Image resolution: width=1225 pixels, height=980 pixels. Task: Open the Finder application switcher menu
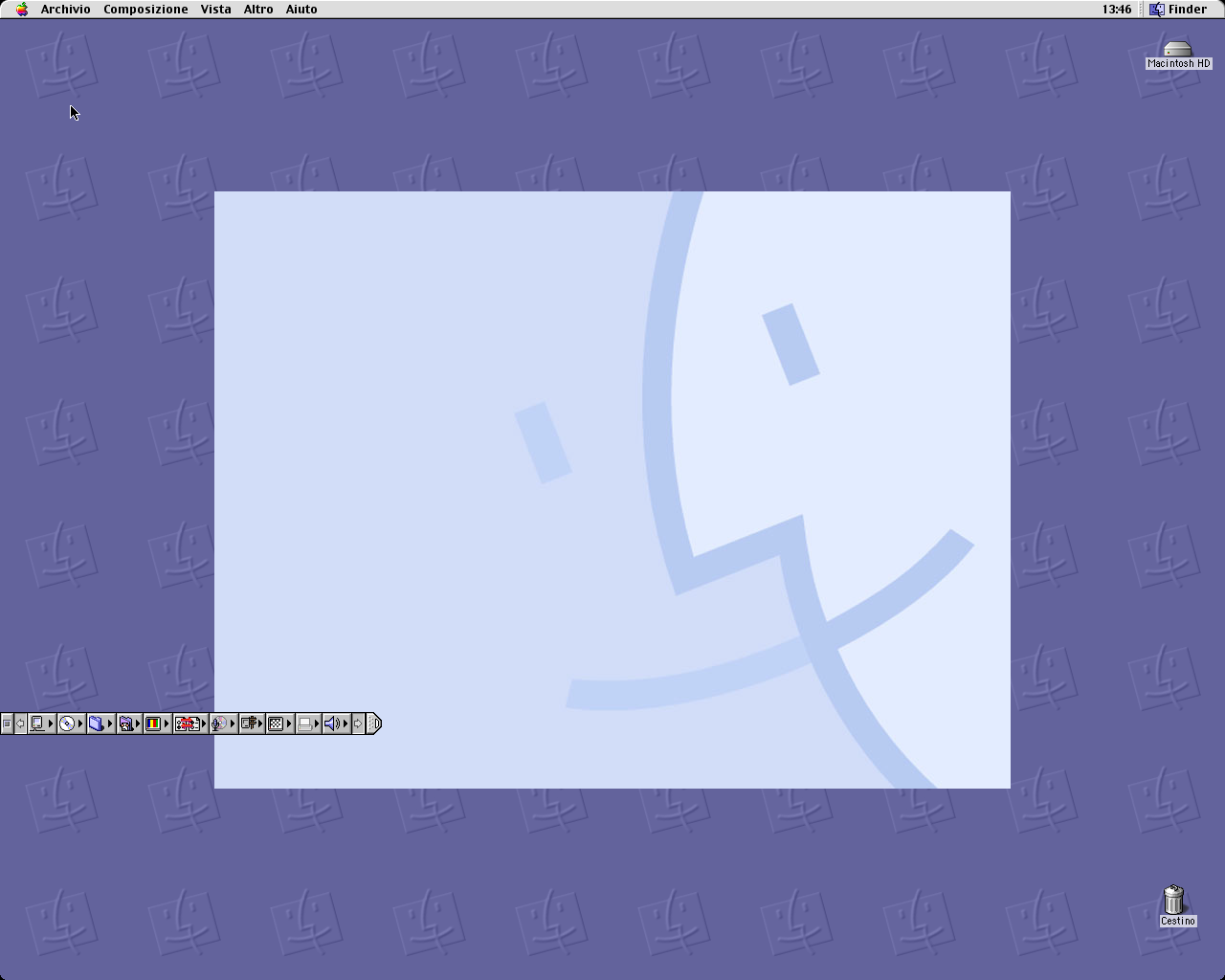coord(1178,10)
